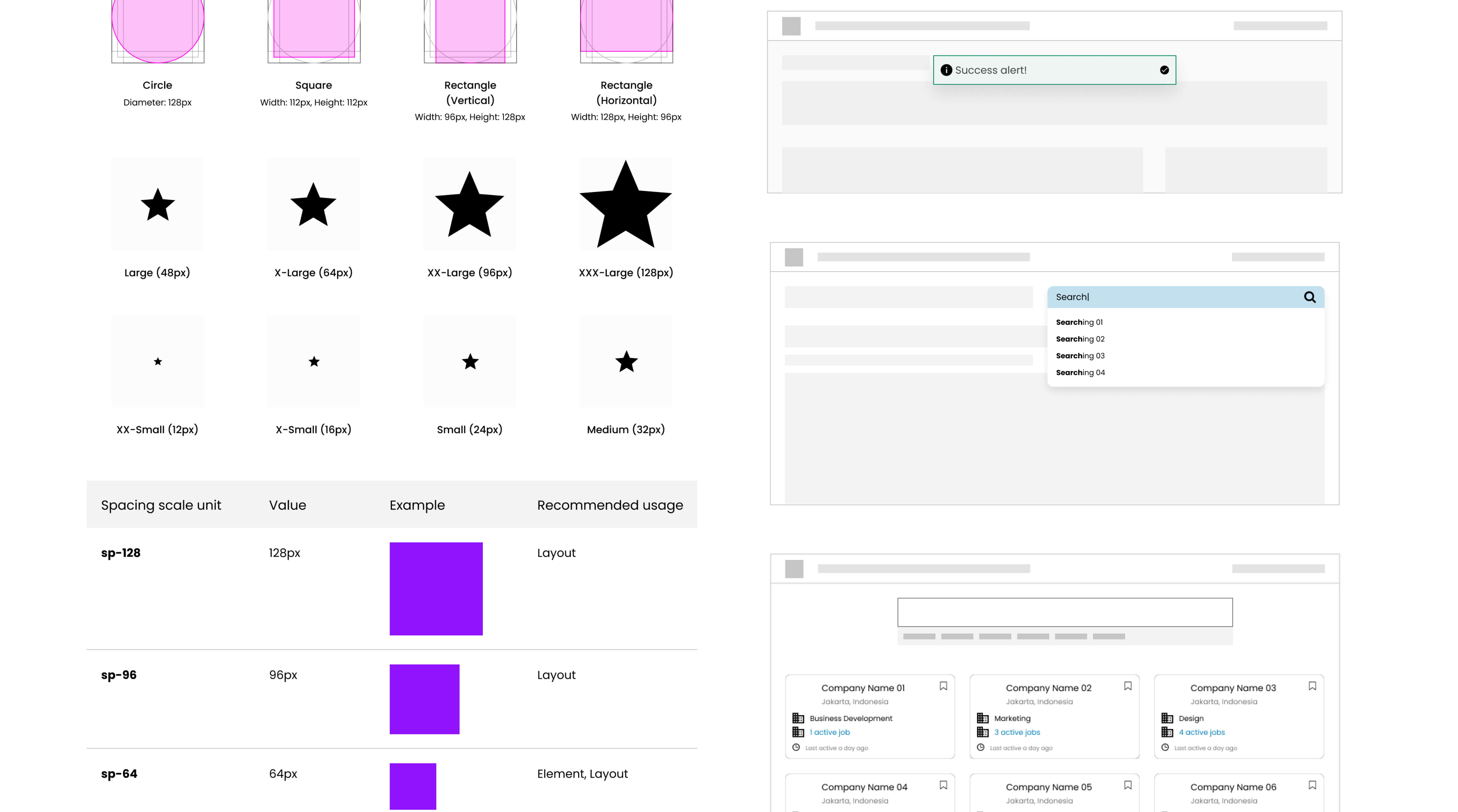The height and width of the screenshot is (812, 1458).
Task: Open Company Name 02 title
Action: 1048,688
